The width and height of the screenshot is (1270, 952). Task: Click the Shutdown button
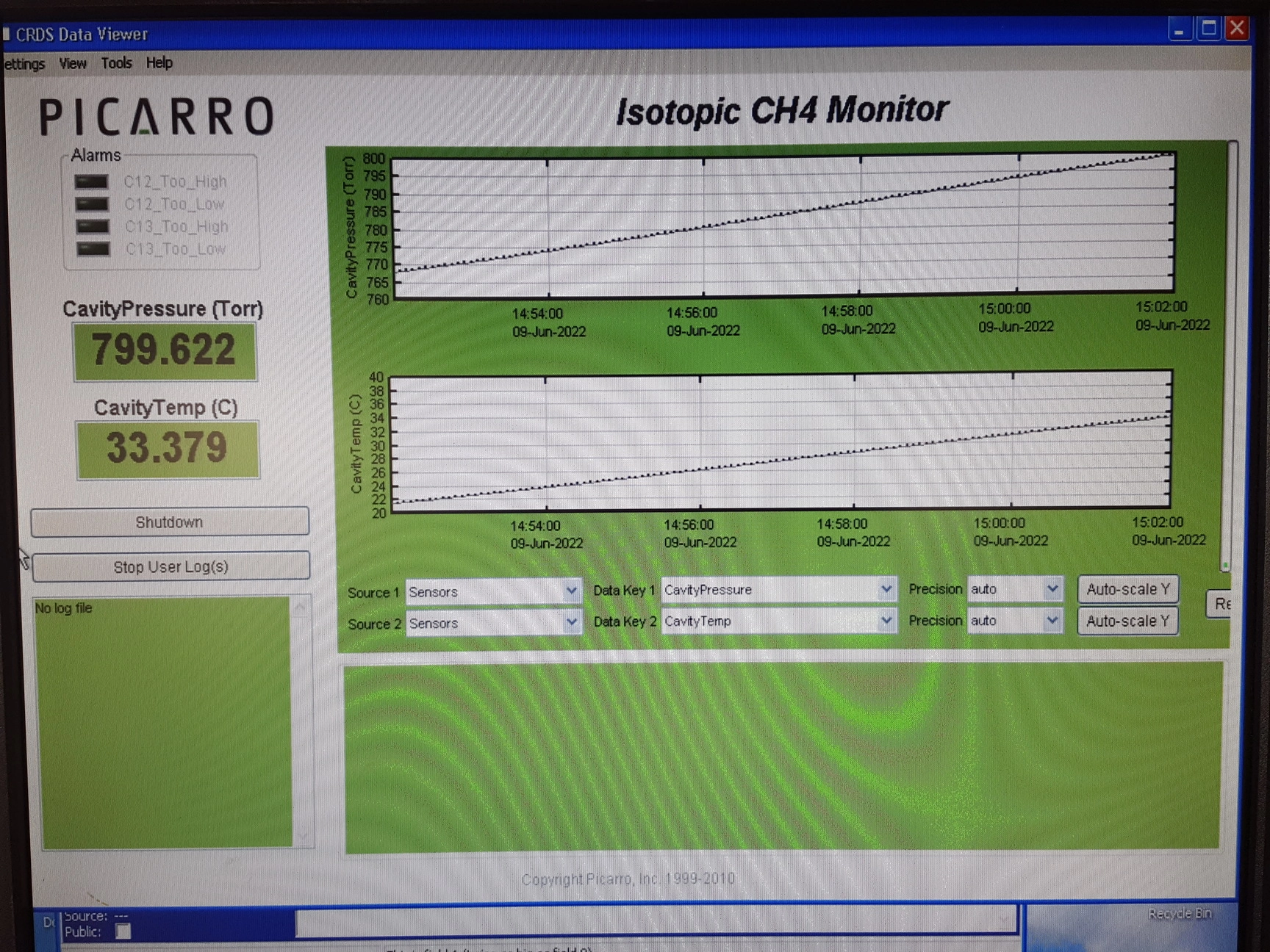click(169, 522)
